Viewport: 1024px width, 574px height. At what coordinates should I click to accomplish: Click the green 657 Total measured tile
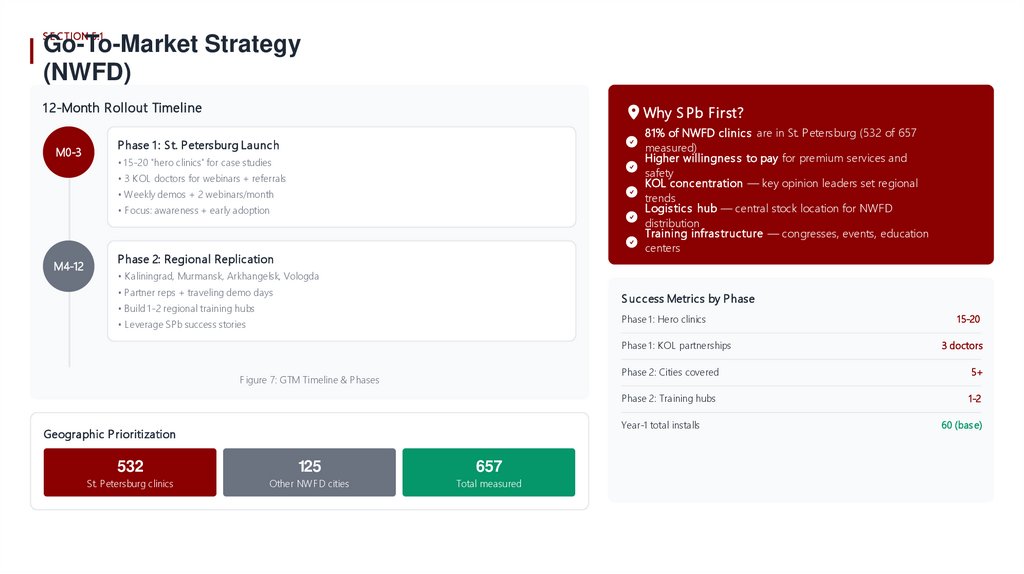(488, 472)
